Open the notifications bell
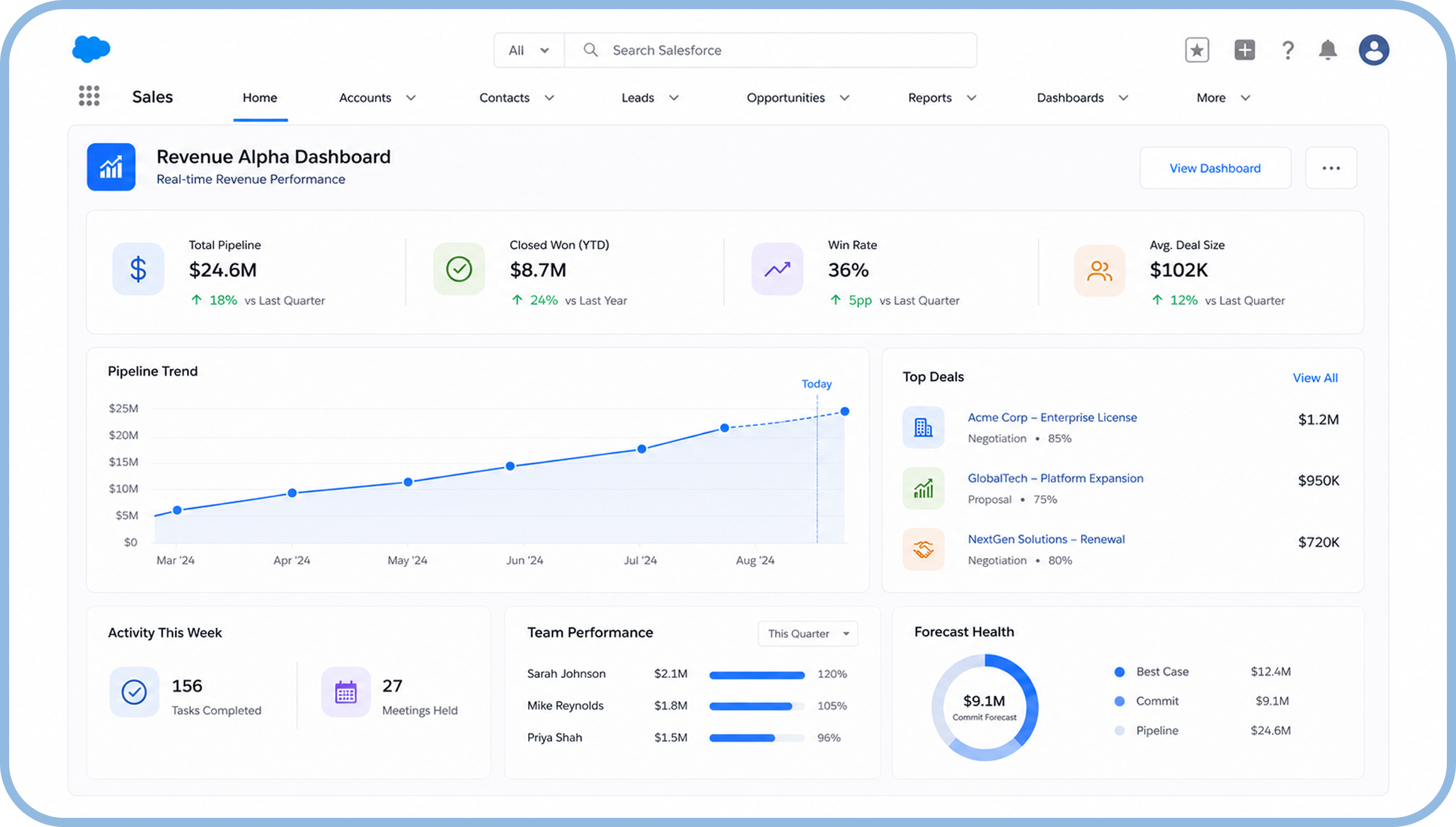 tap(1327, 50)
